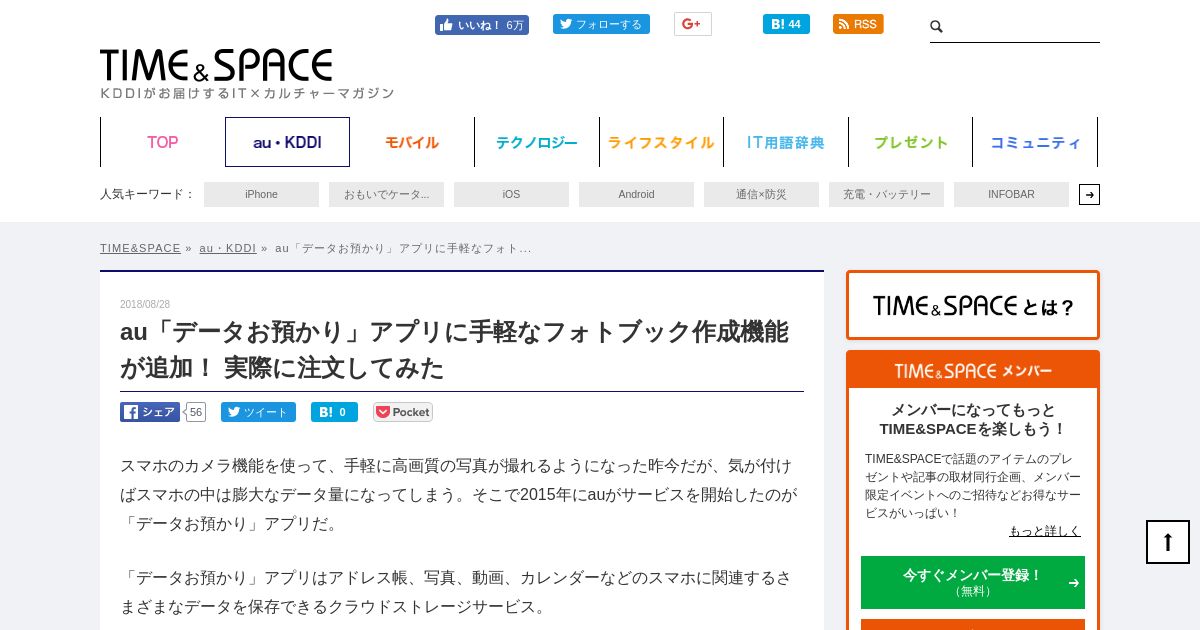Select the iPhone keyword tag

click(x=261, y=194)
